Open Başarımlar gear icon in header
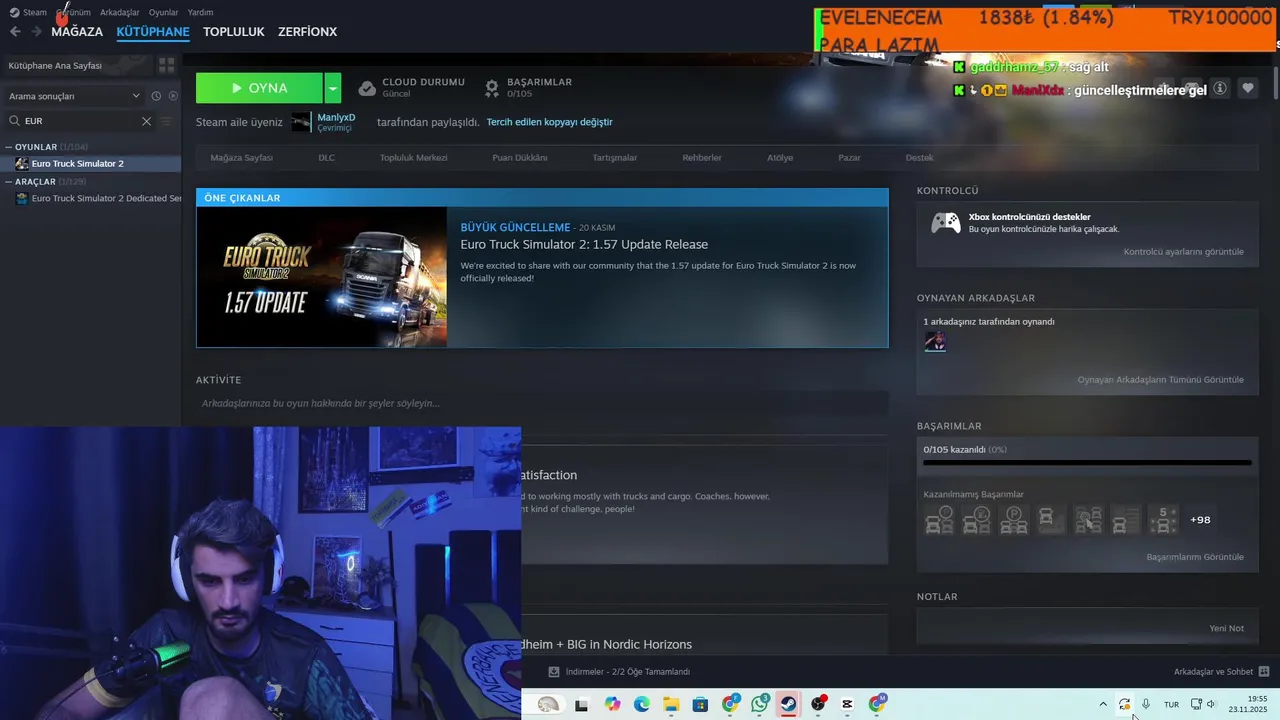Viewport: 1280px width, 720px height. pyautogui.click(x=492, y=88)
